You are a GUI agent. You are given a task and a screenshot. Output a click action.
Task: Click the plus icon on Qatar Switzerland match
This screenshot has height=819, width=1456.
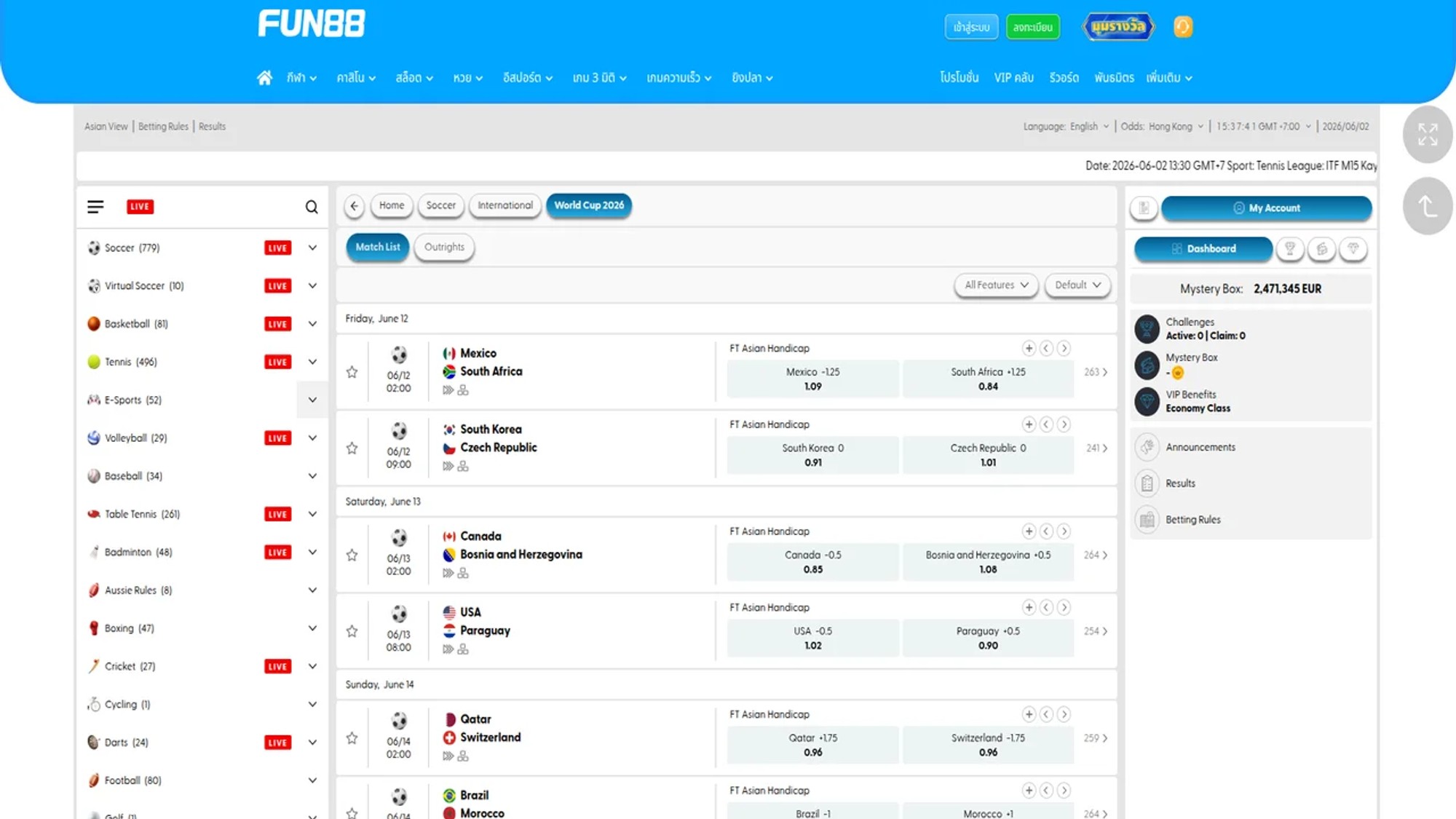(x=1029, y=714)
